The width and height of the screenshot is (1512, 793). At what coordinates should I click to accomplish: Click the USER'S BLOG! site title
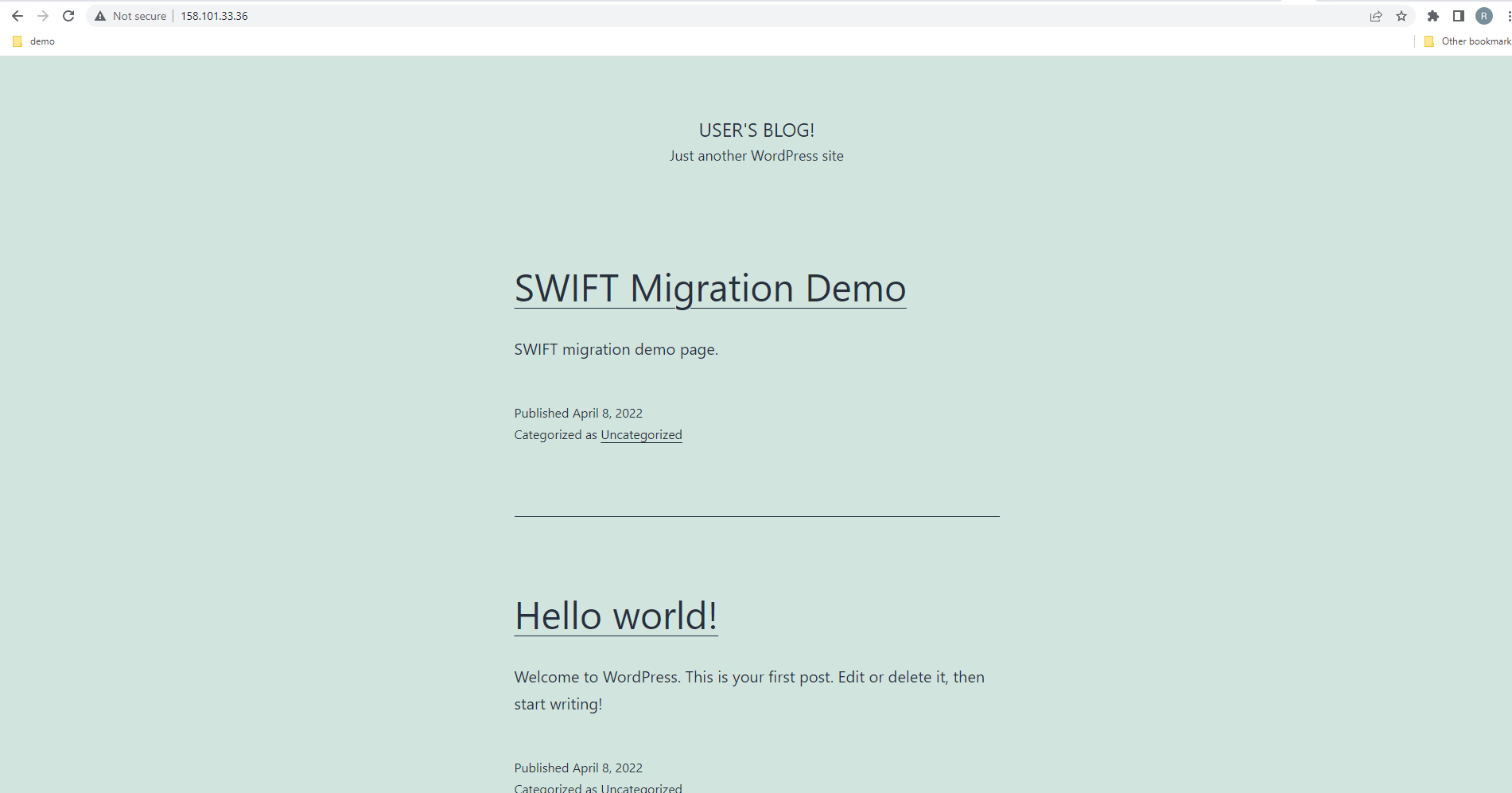point(756,130)
